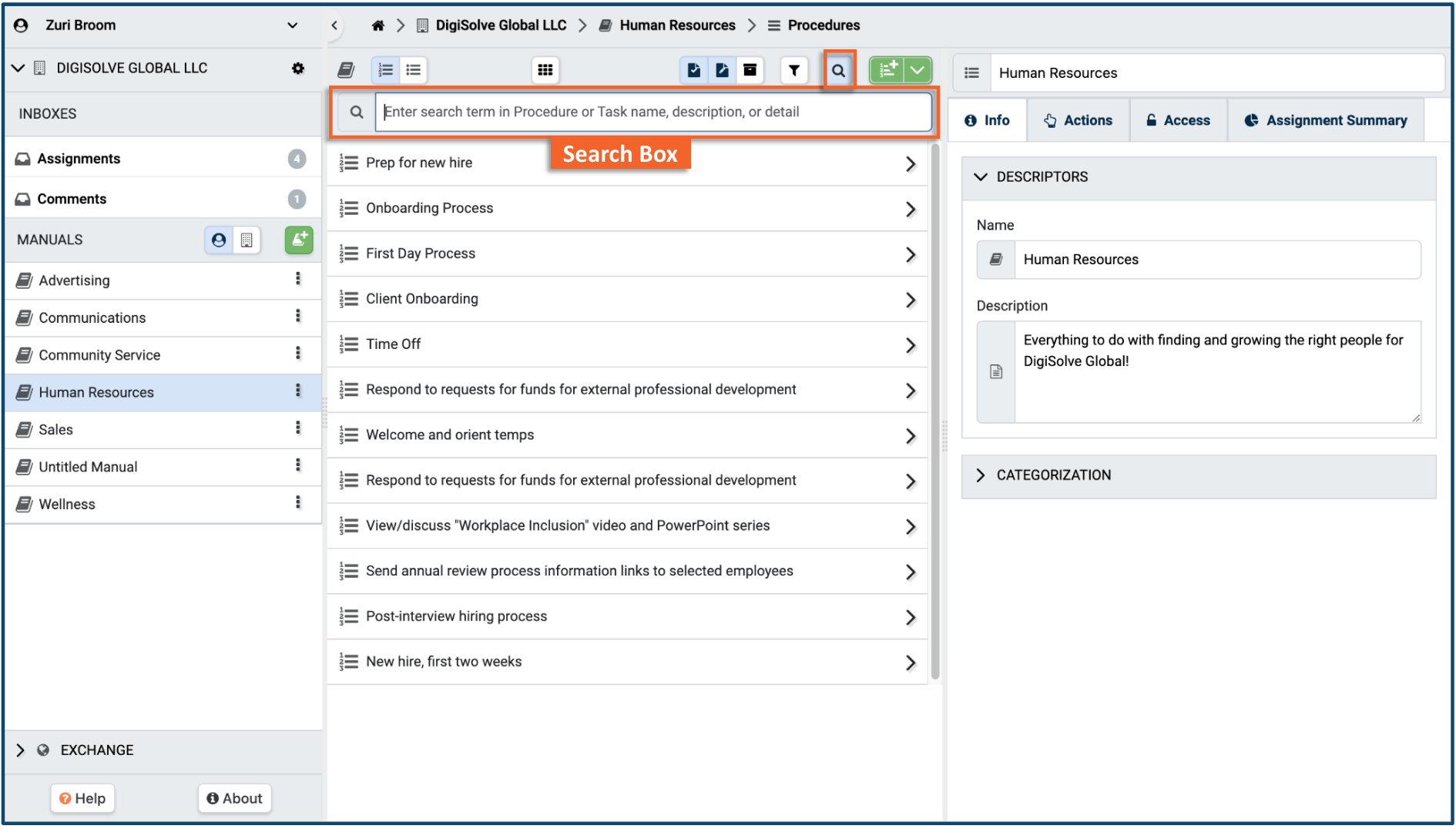This screenshot has height=829, width=1456.
Task: Switch to the Actions tab
Action: tap(1078, 120)
